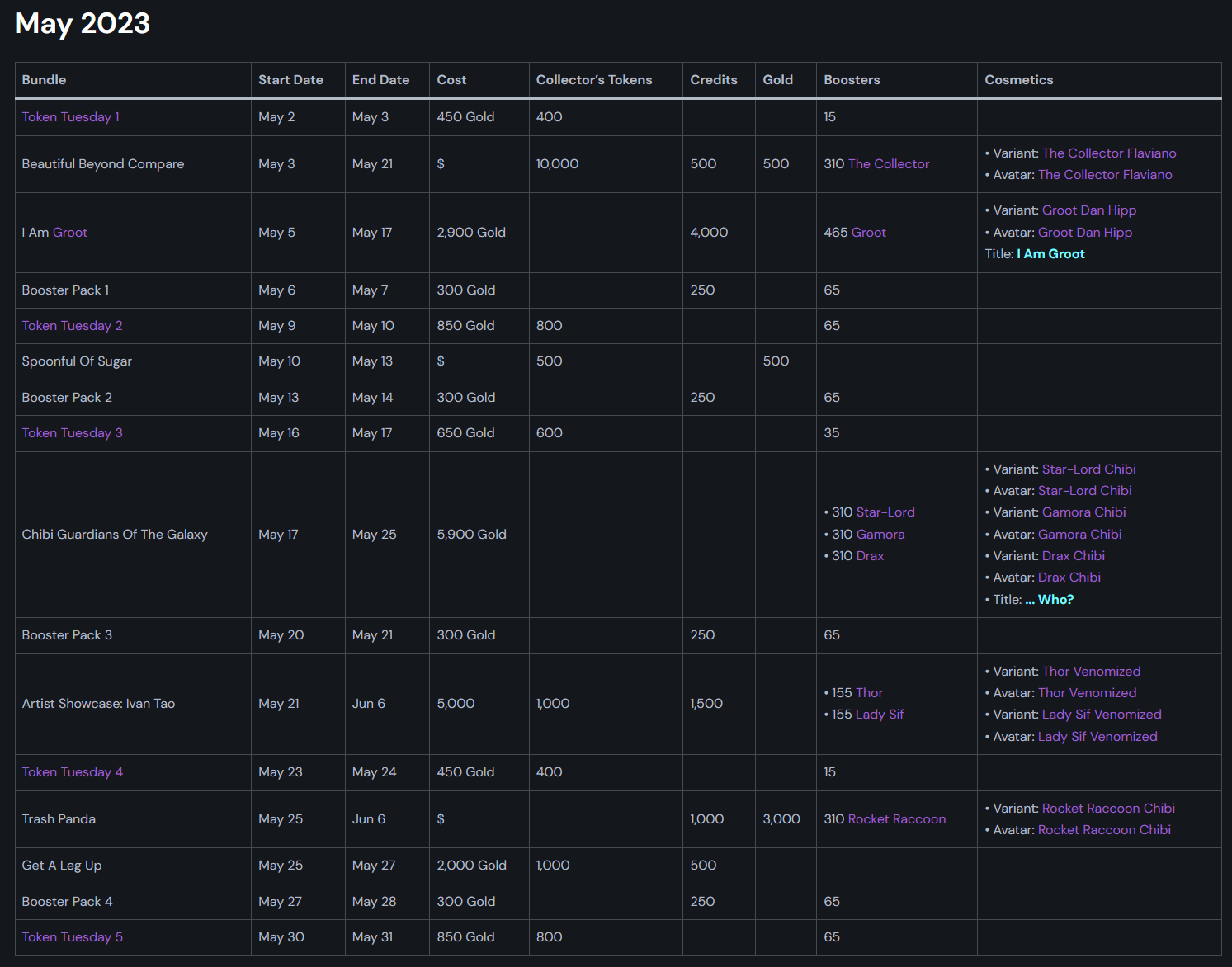This screenshot has height=967, width=1232.
Task: Open Variant Gamora Chibi link
Action: click(x=1084, y=512)
